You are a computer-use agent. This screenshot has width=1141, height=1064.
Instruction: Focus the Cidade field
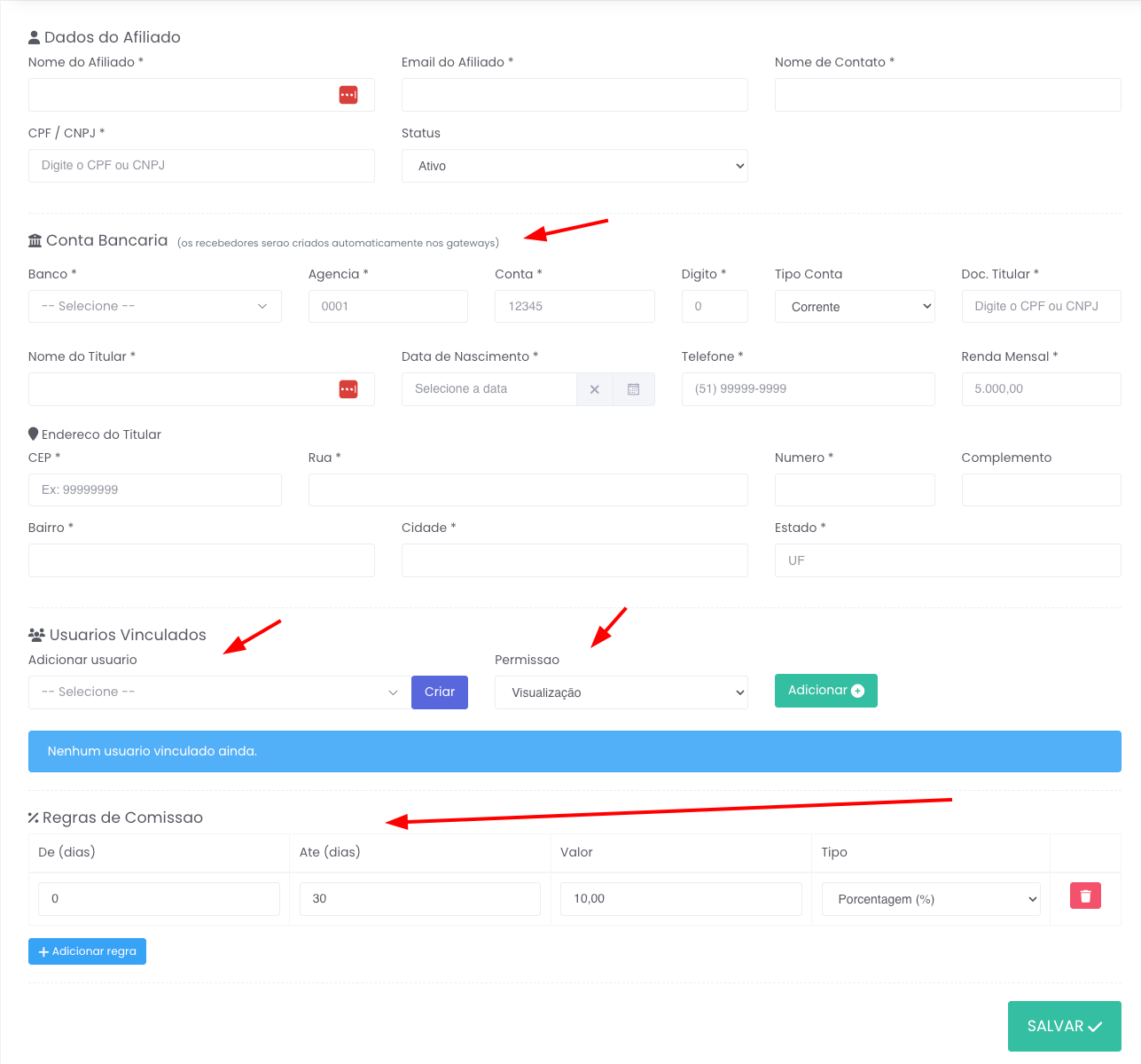[x=574, y=560]
